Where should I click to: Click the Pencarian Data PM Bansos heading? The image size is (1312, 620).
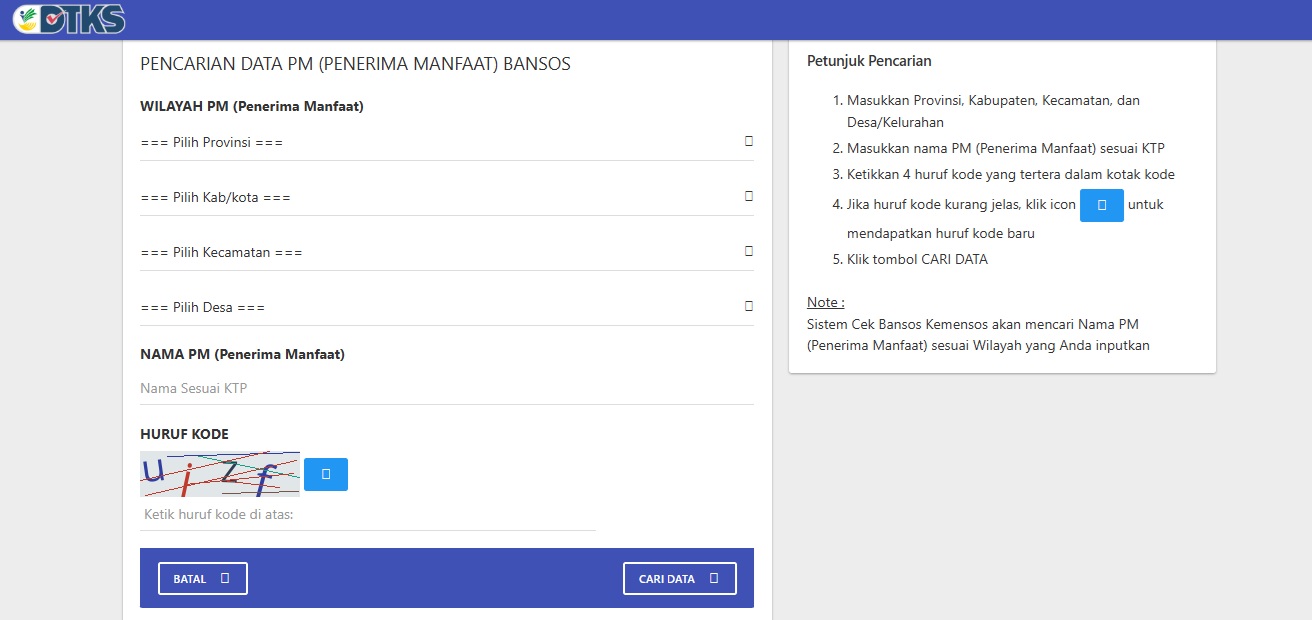355,64
